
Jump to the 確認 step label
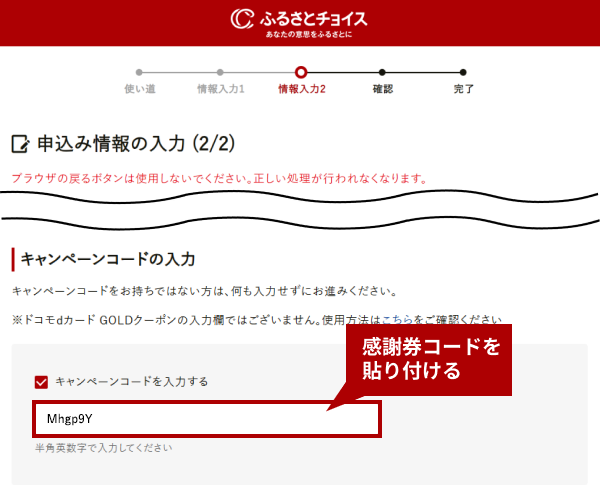(382, 90)
